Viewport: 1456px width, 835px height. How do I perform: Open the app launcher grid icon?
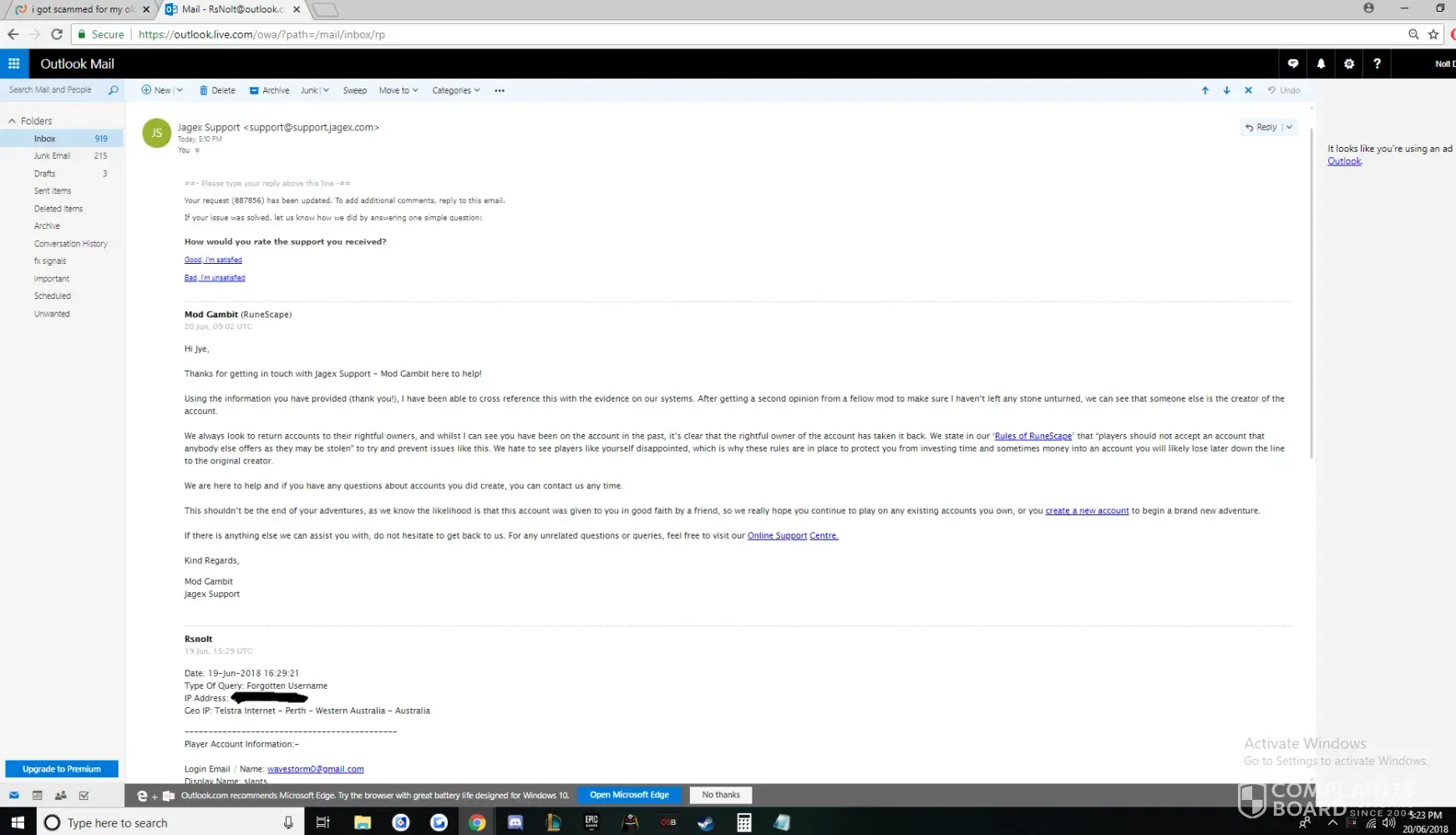(x=14, y=63)
